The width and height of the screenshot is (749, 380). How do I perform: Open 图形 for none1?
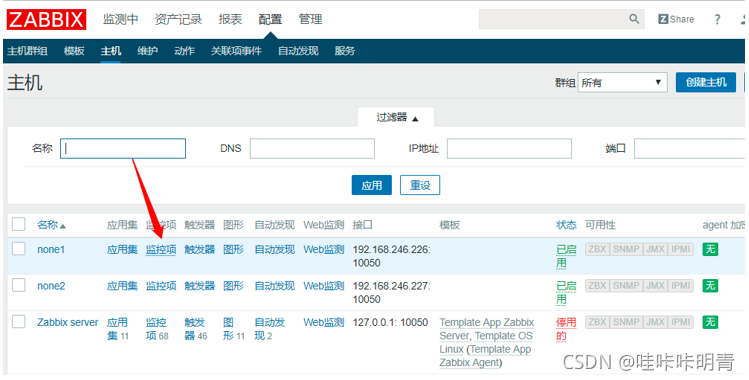pos(233,249)
